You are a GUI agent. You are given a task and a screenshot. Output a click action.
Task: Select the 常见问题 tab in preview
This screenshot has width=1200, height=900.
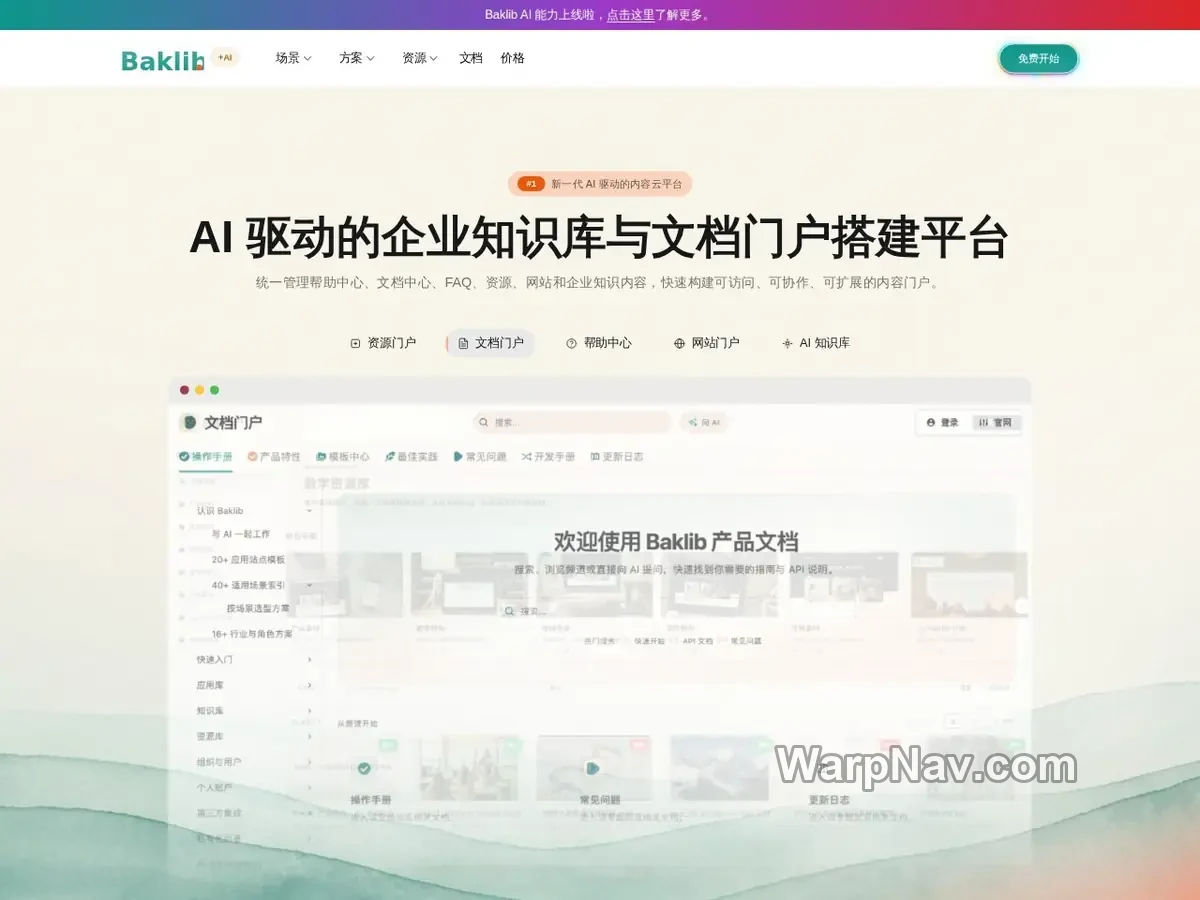pyautogui.click(x=480, y=457)
